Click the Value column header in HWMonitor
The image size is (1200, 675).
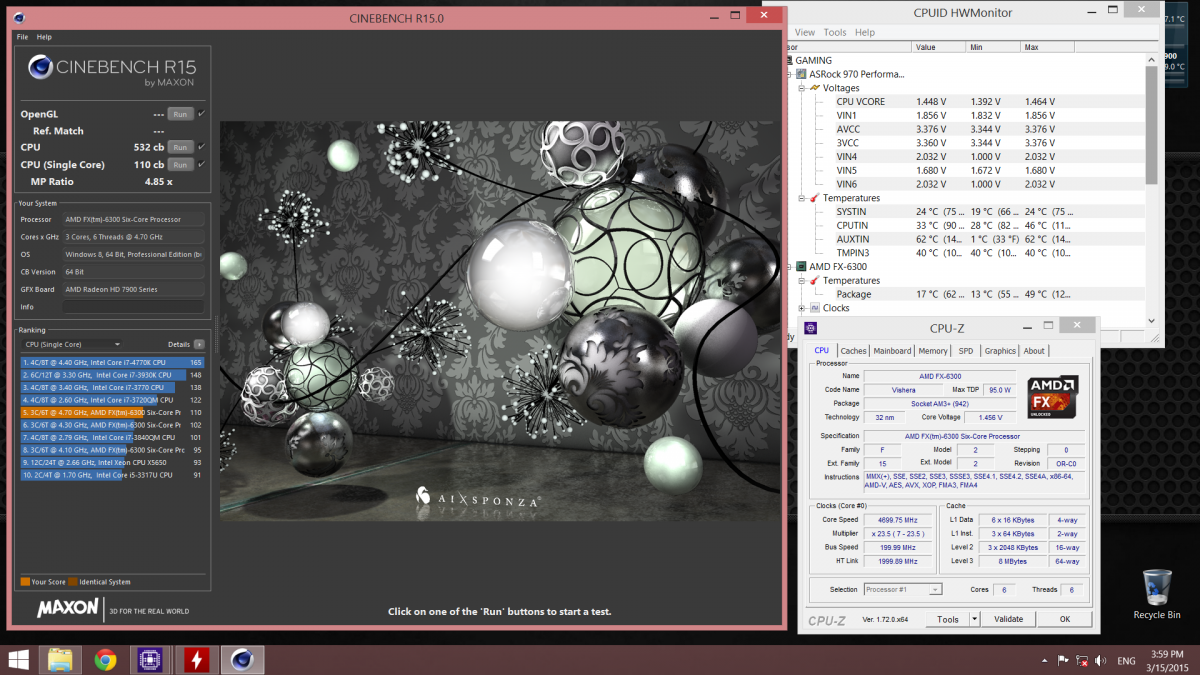tap(938, 47)
